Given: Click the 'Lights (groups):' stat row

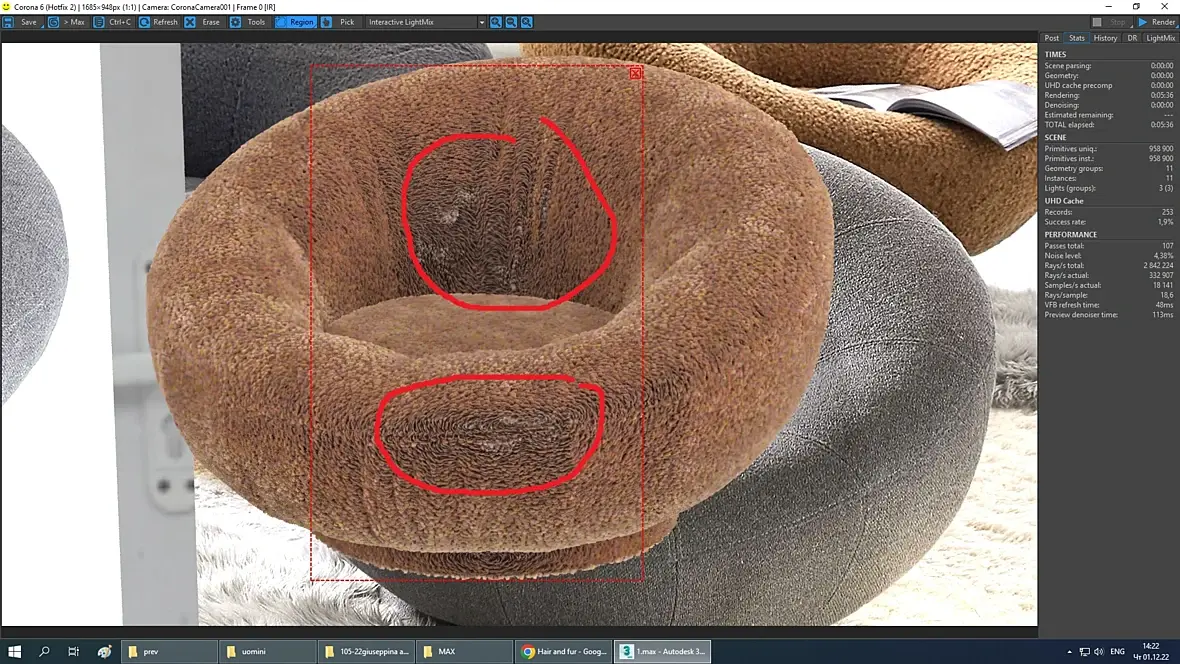Looking at the screenshot, I should pos(1109,187).
